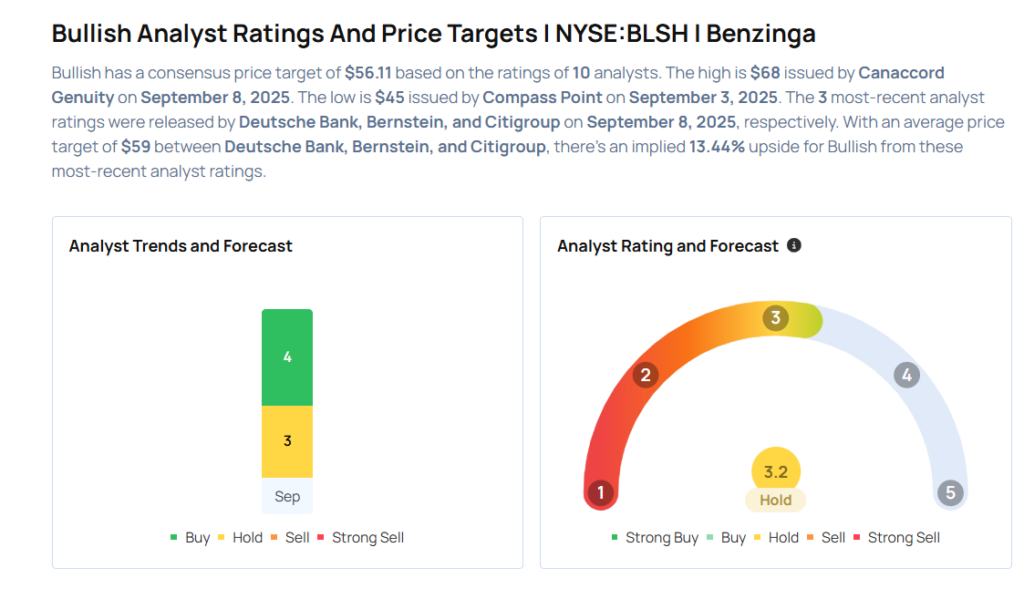This screenshot has height=589, width=1024.
Task: Click the Analyst Trends and Forecast heading
Action: [x=181, y=246]
